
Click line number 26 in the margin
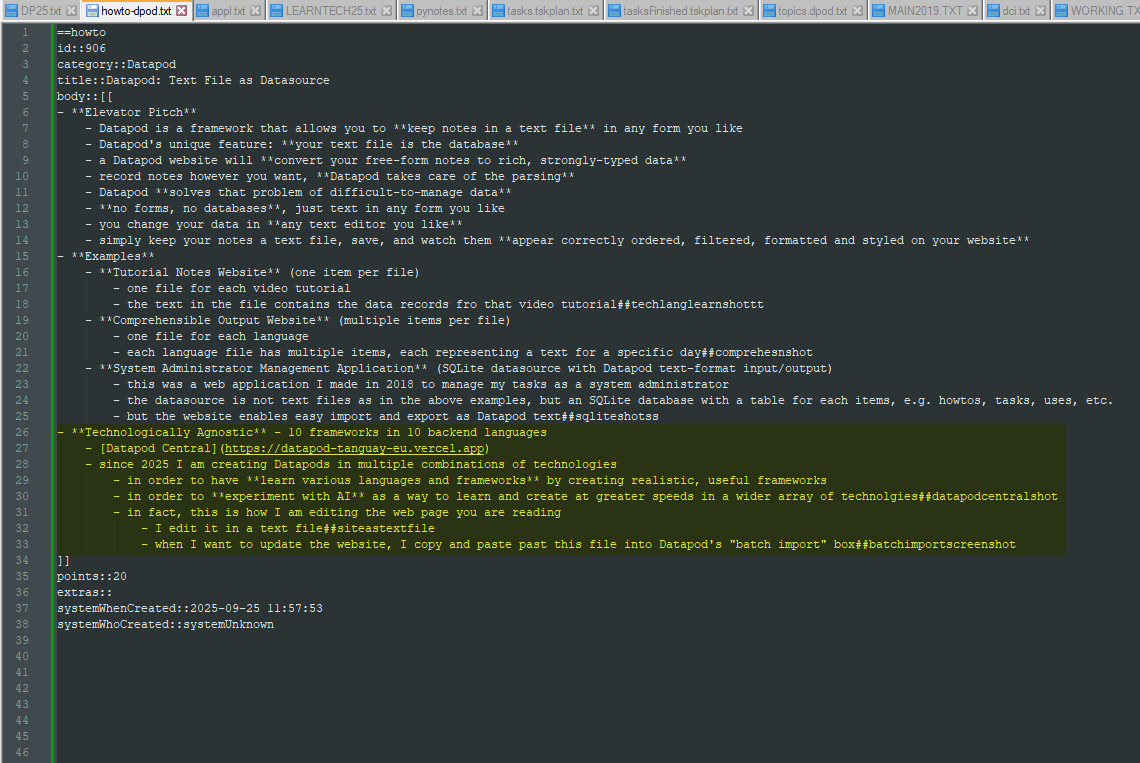click(x=22, y=433)
